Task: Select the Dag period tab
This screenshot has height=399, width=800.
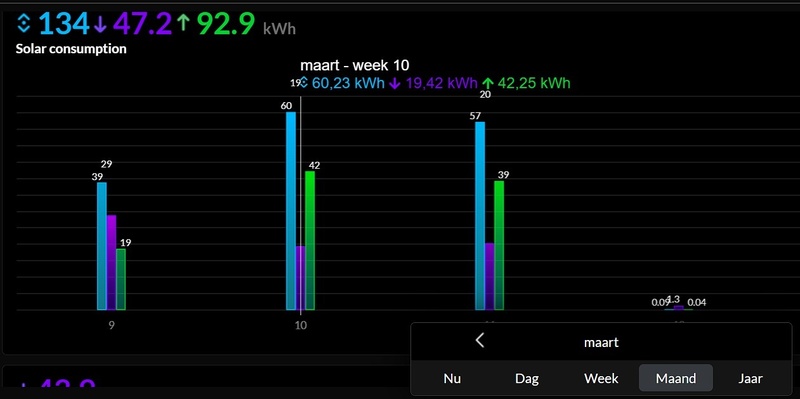Action: (x=527, y=378)
